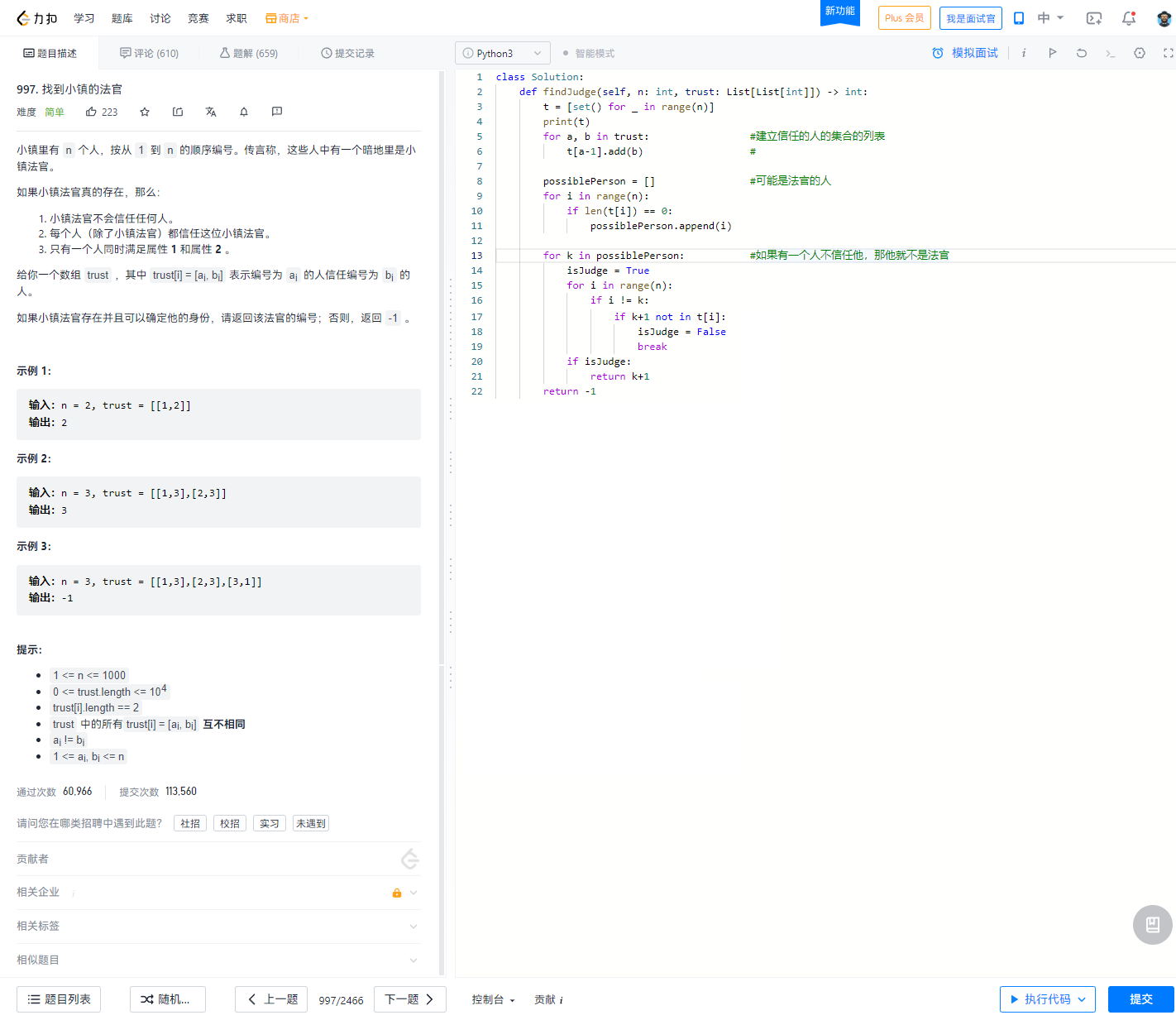Viewport: 1176px width, 1020px height.
Task: Click the mobile app download icon
Action: point(1019,18)
